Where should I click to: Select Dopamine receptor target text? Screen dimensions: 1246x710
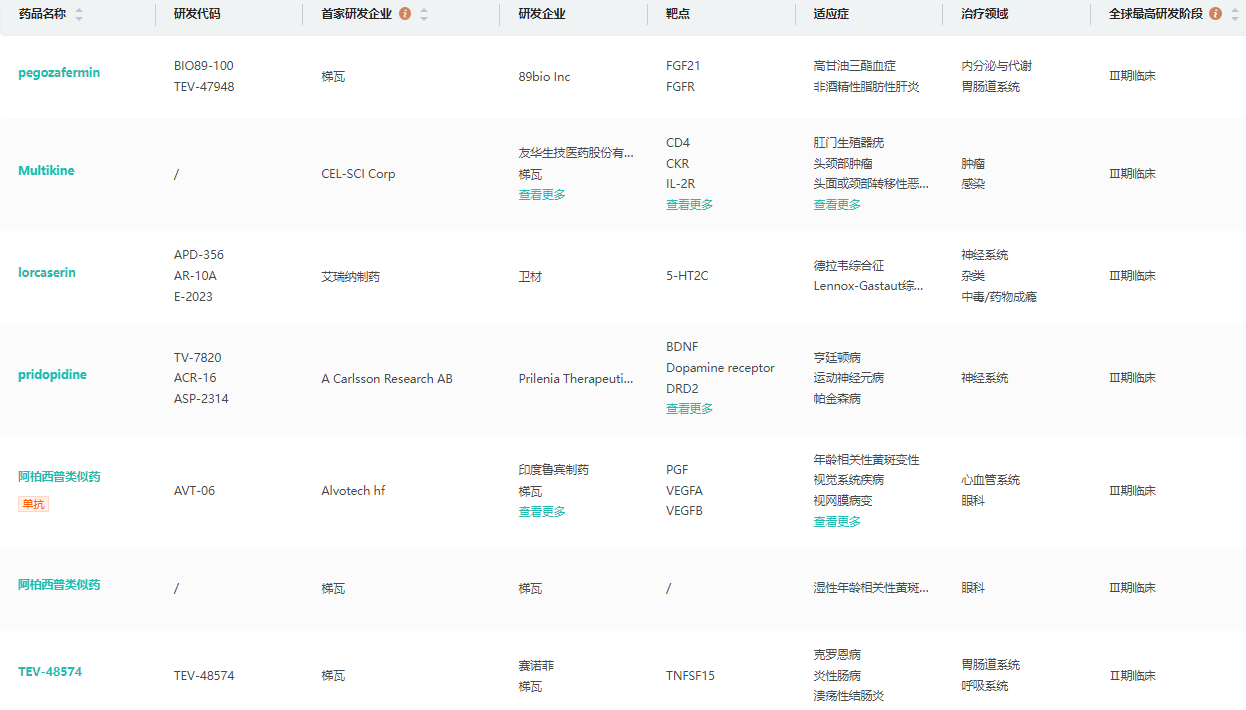721,368
